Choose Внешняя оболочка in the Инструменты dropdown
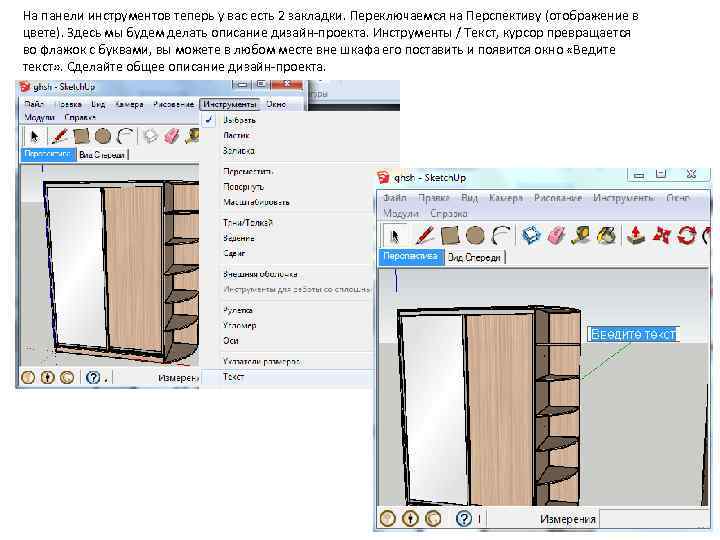The width and height of the screenshot is (720, 540). tap(287, 274)
